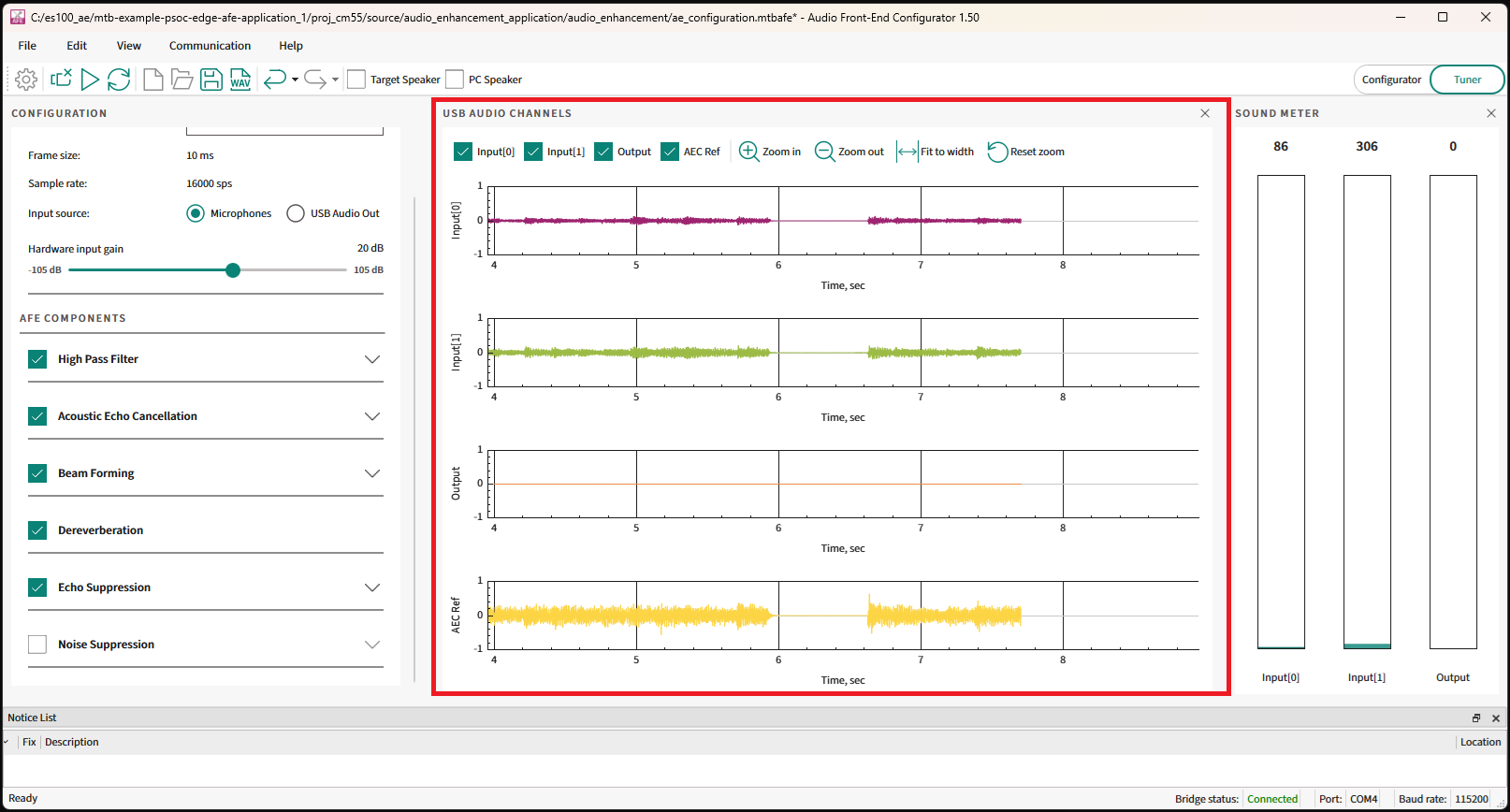
Task: Expand the High Pass Filter section
Action: (x=372, y=359)
